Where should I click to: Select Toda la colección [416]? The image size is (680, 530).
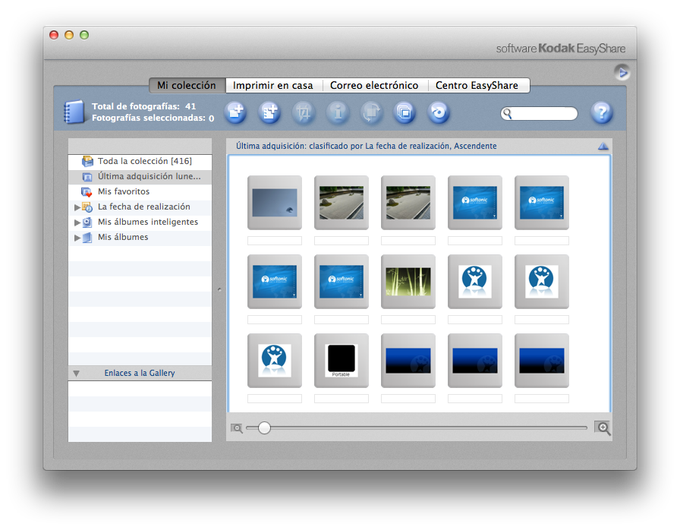[140, 161]
